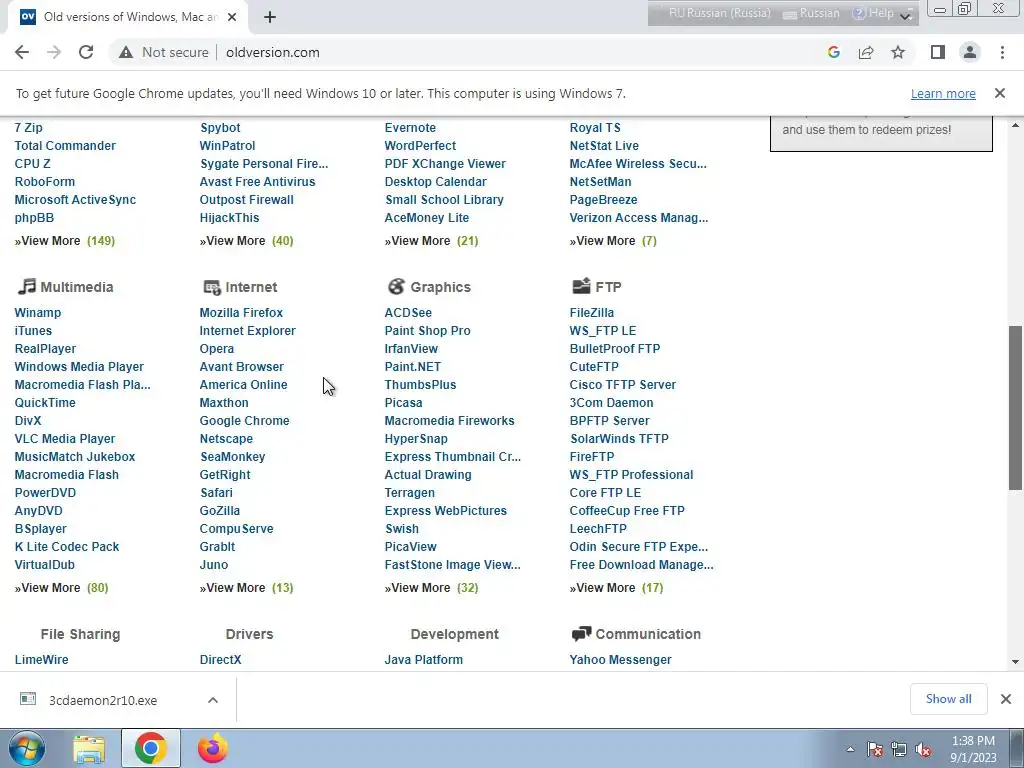Image resolution: width=1024 pixels, height=768 pixels.
Task: Open the Mozilla Firefox link
Action: tap(241, 313)
